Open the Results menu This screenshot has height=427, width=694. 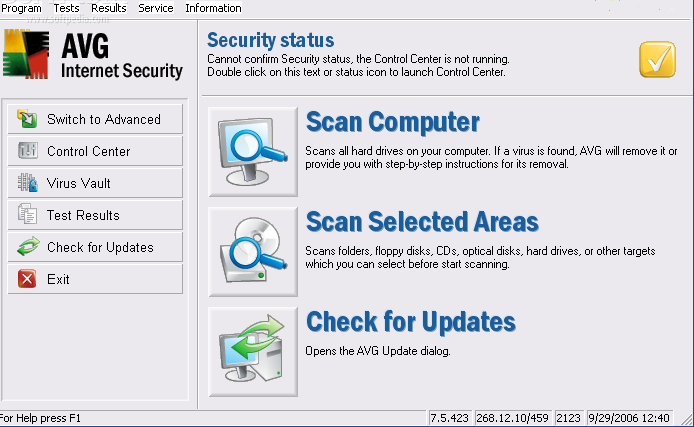(109, 8)
